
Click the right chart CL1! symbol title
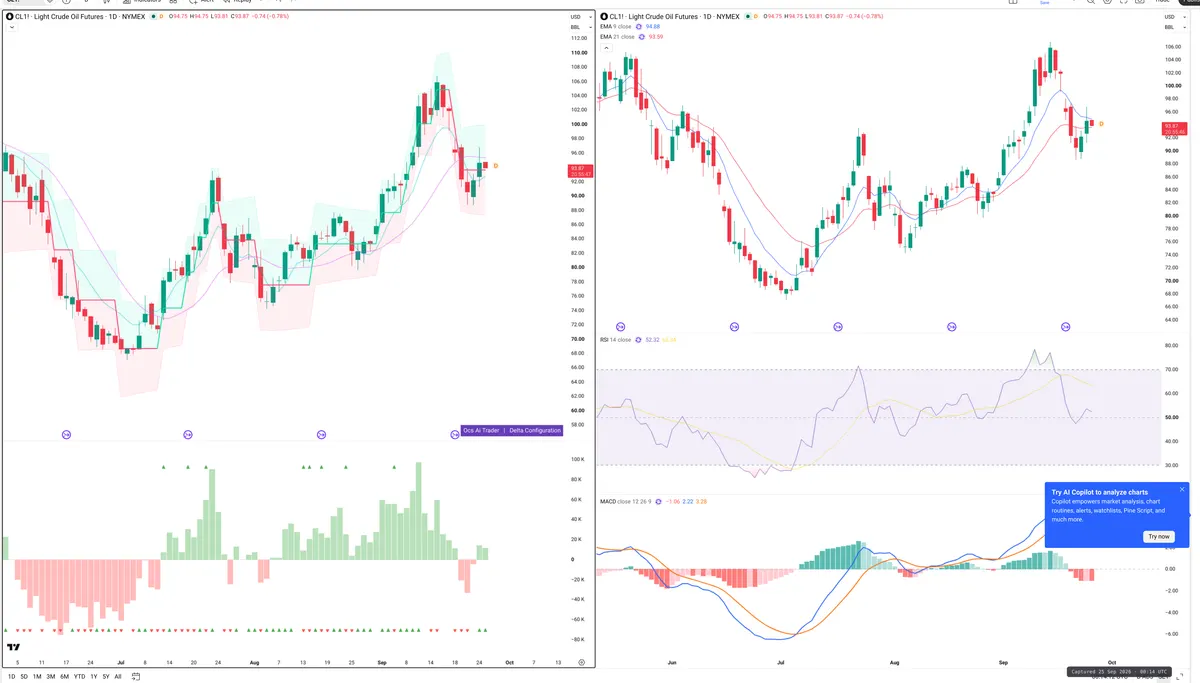674,17
